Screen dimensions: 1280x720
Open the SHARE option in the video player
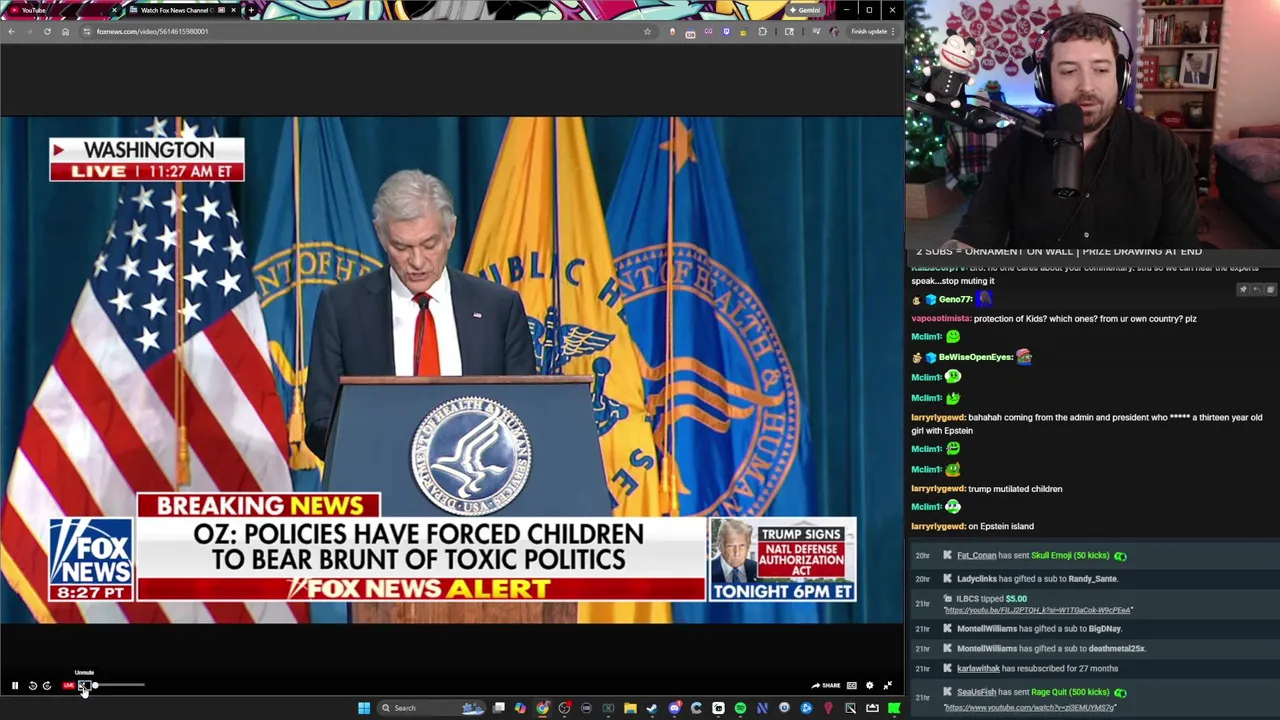pos(826,685)
